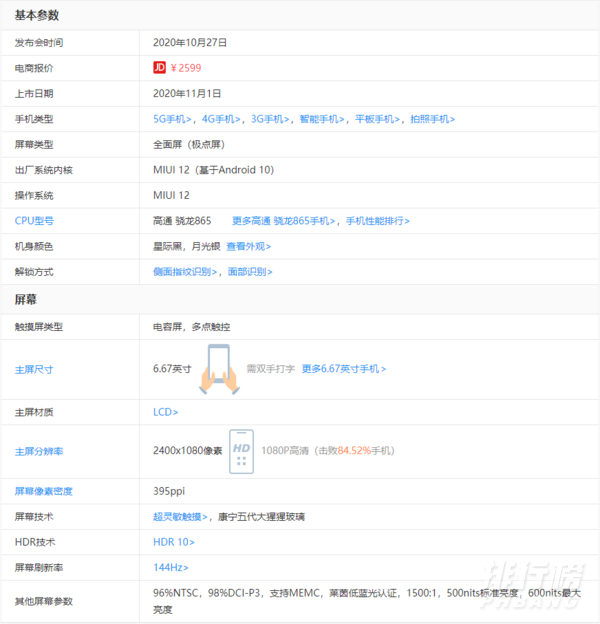The image size is (600, 624).
Task: Open the 面部识别 link
Action: [250, 272]
